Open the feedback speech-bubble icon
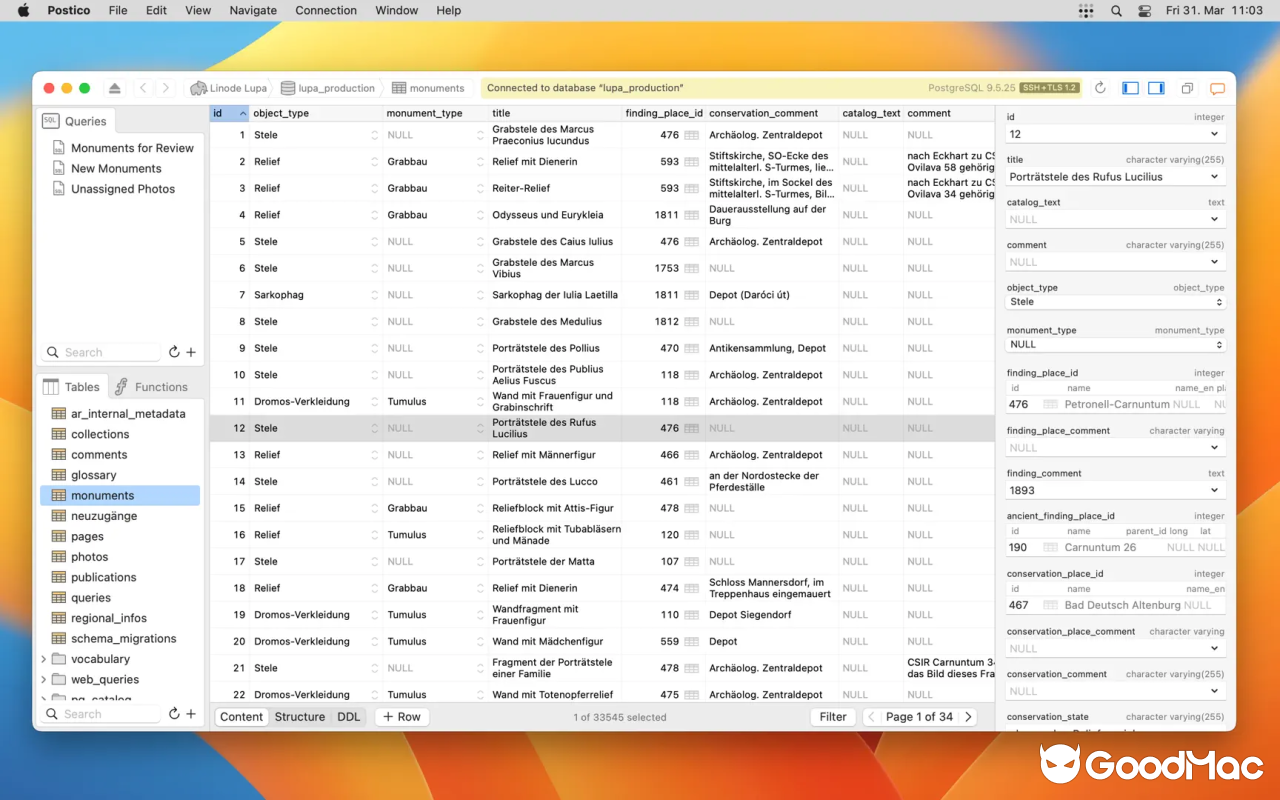 (x=1218, y=88)
